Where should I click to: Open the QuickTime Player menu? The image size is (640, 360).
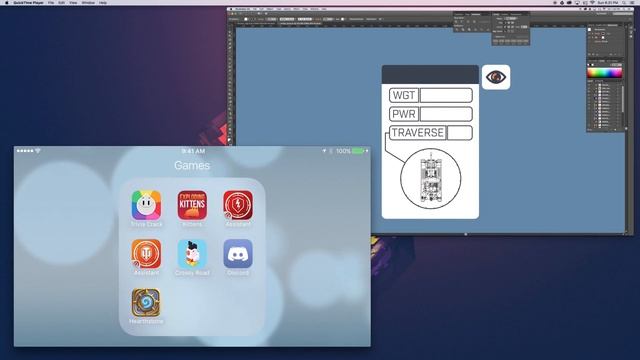[28, 2]
